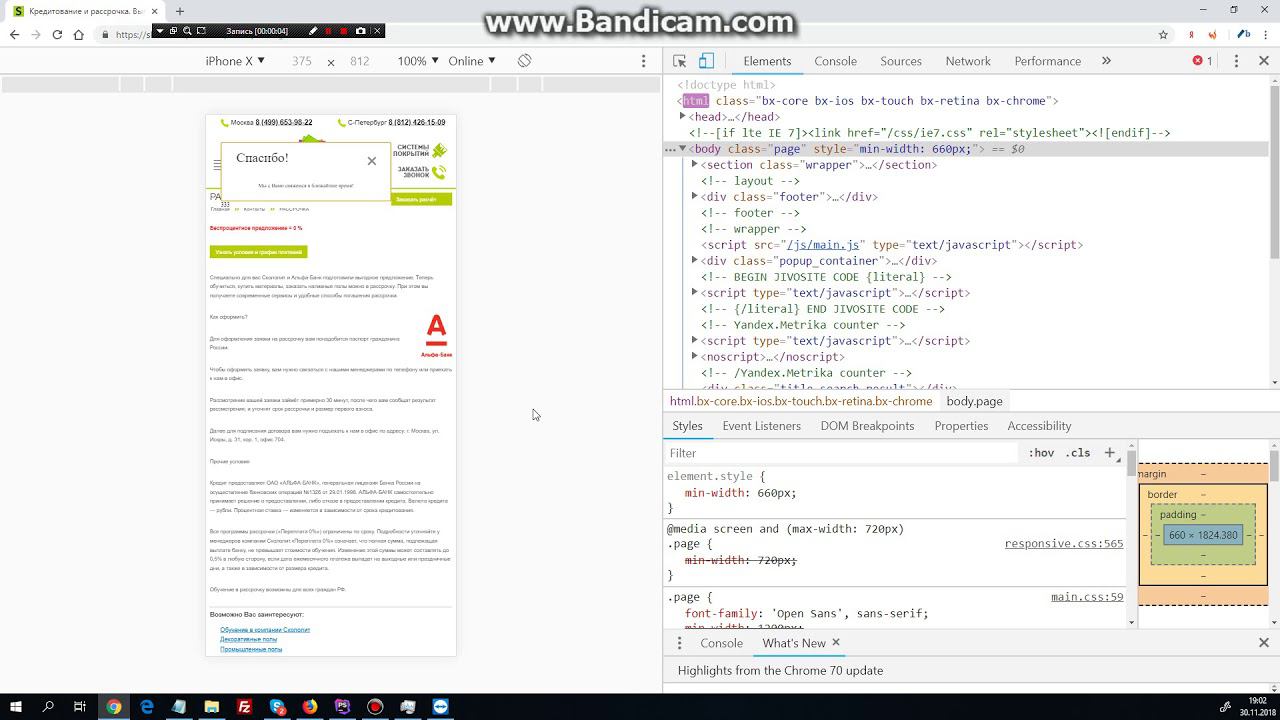Toggle the .cls class editor button

point(1078,453)
